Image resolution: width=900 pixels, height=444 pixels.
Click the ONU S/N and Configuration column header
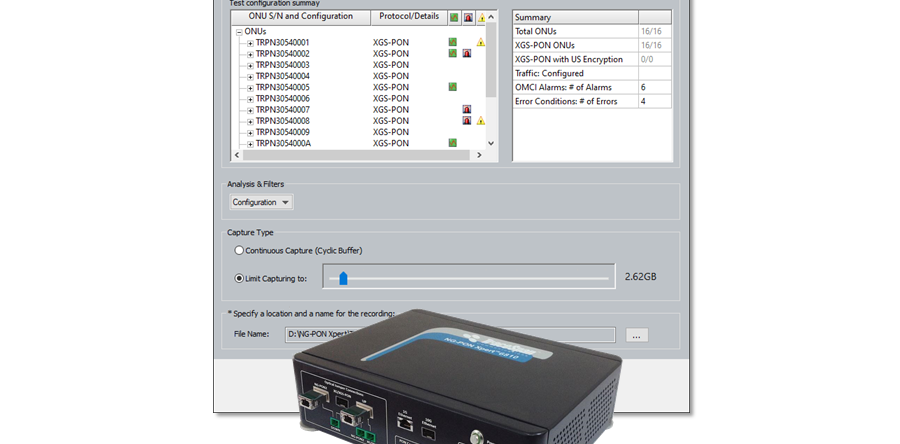tap(301, 17)
